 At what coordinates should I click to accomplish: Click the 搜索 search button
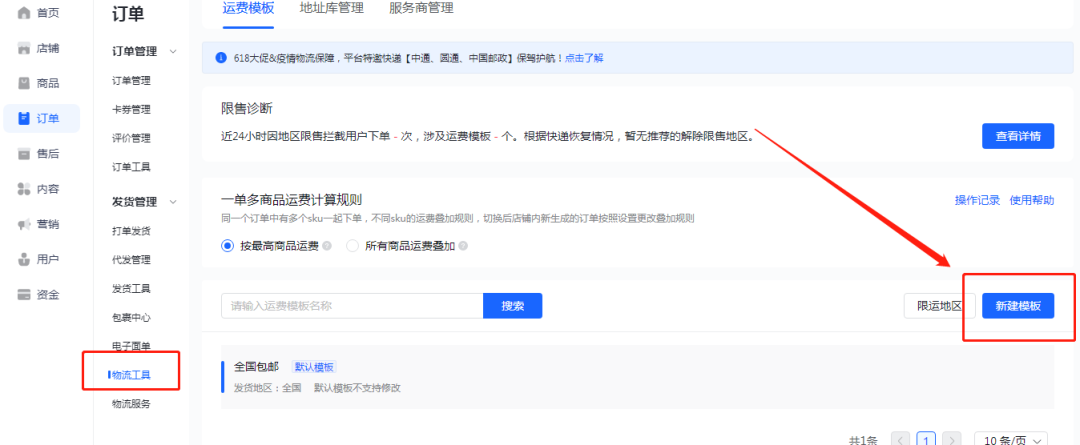pos(512,306)
